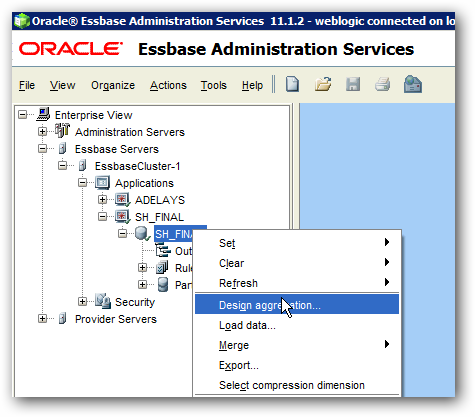
Task: Click the Partitions database icon
Action: point(163,284)
